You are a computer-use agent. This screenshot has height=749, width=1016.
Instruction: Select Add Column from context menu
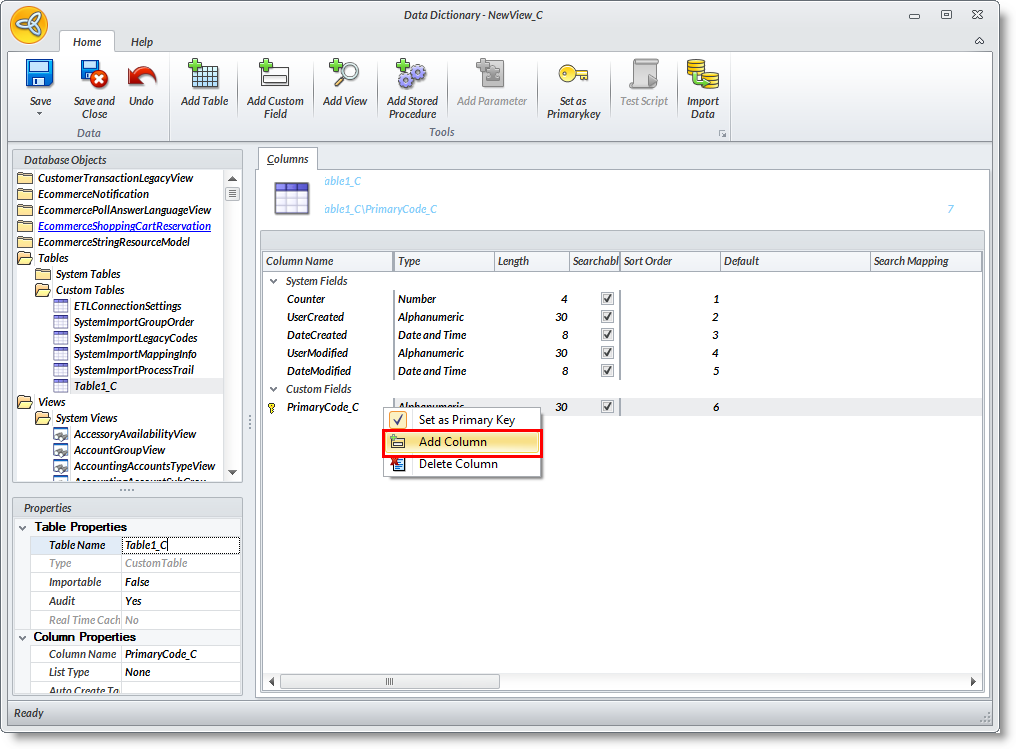click(453, 442)
